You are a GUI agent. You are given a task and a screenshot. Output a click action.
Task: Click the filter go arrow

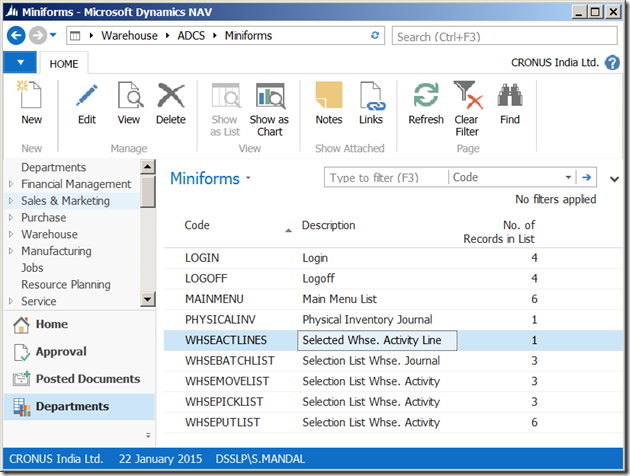(587, 177)
